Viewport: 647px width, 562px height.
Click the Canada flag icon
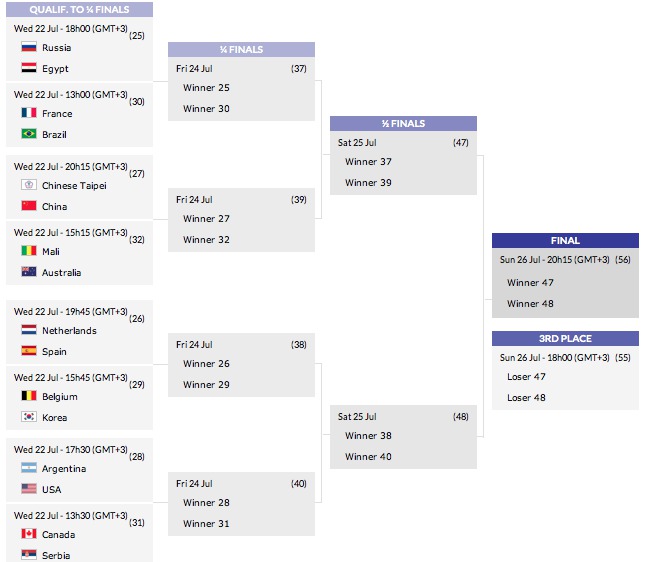click(29, 534)
